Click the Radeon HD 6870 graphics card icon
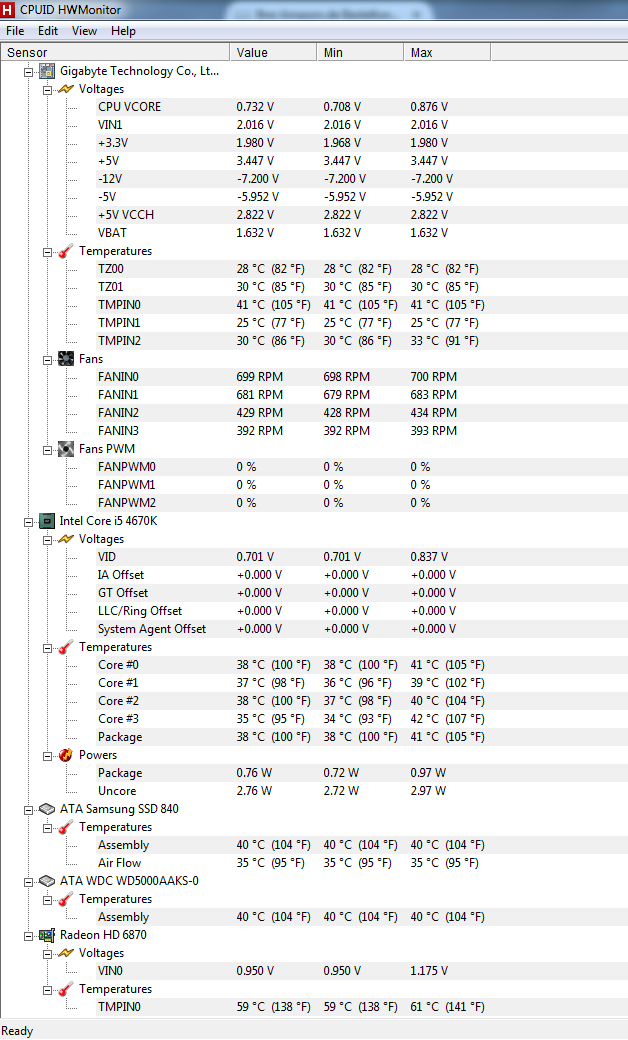Viewport: 628px width, 1040px height. (x=46, y=935)
